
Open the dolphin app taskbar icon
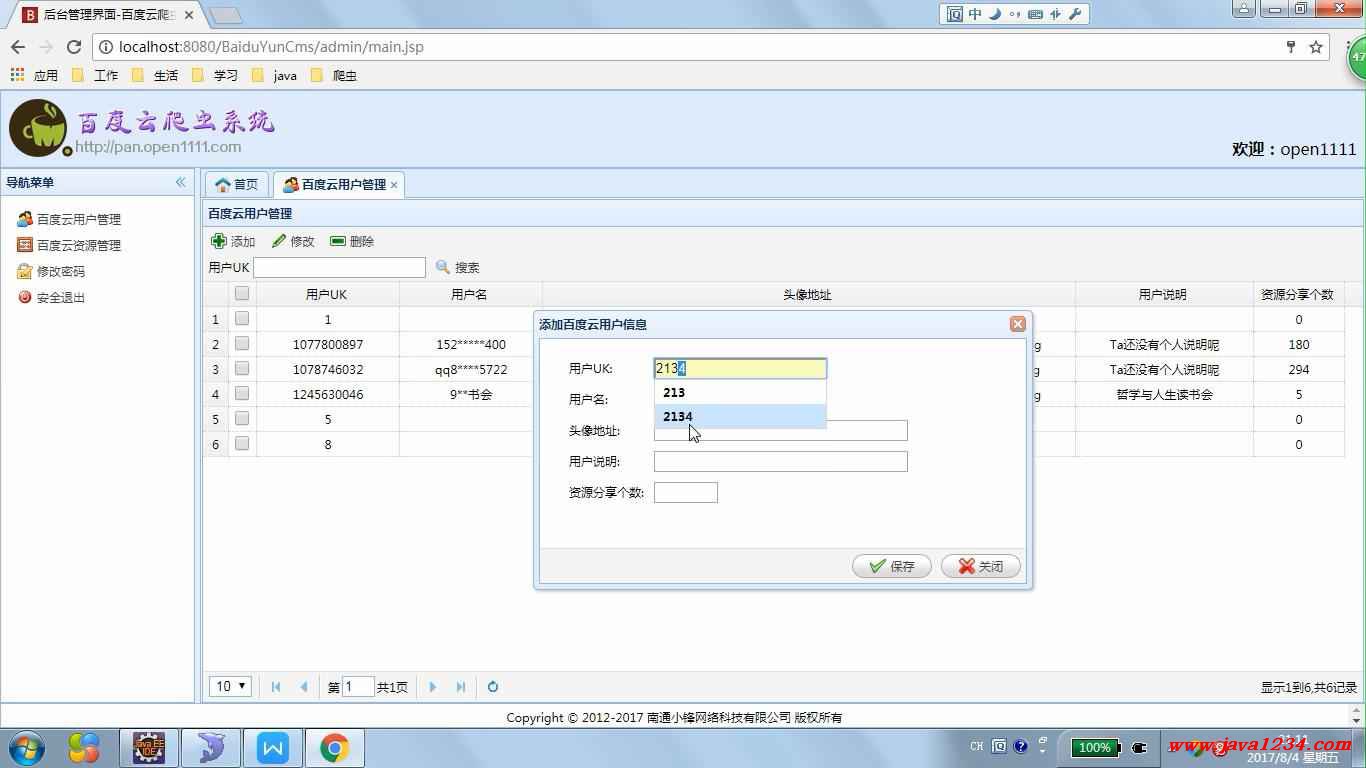[211, 748]
